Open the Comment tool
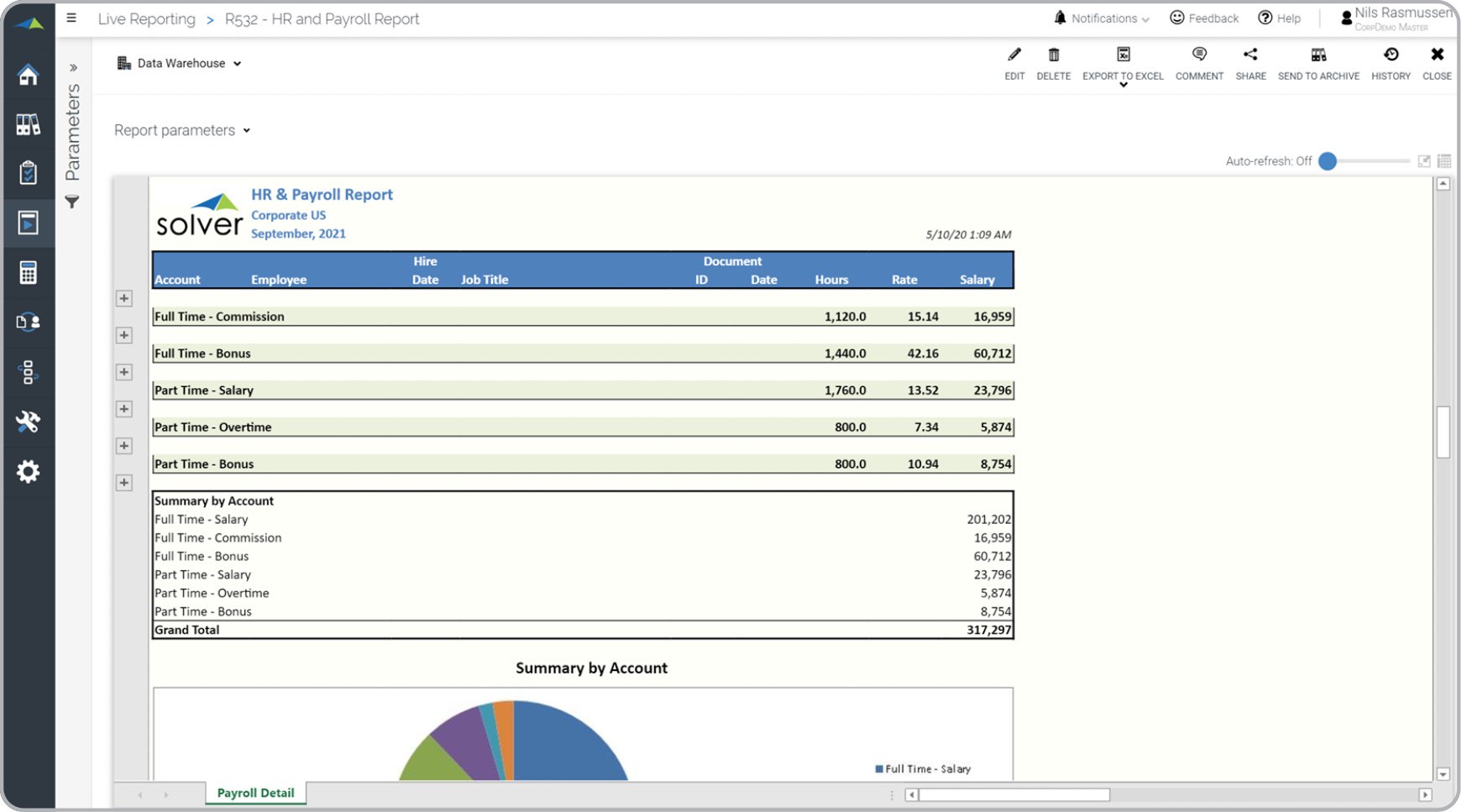The width and height of the screenshot is (1461, 812). (1199, 55)
